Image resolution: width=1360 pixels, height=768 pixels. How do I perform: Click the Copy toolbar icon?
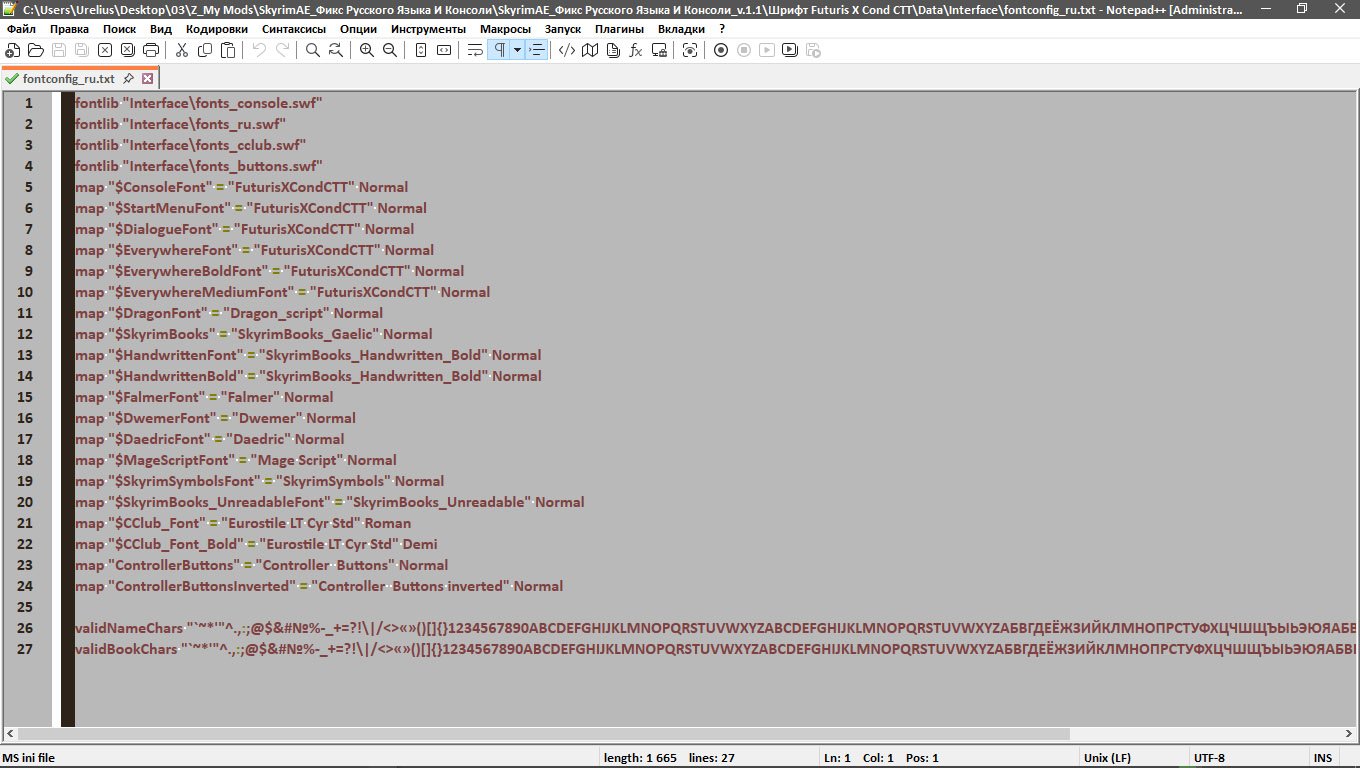pyautogui.click(x=205, y=50)
